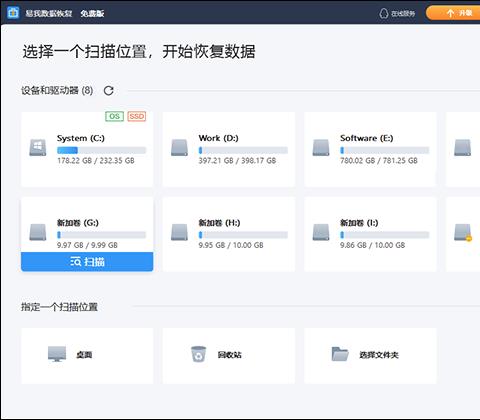Screen dimensions: 480x420
Task: Click the 新加卷 (G:) usage bar
Action: point(101,235)
